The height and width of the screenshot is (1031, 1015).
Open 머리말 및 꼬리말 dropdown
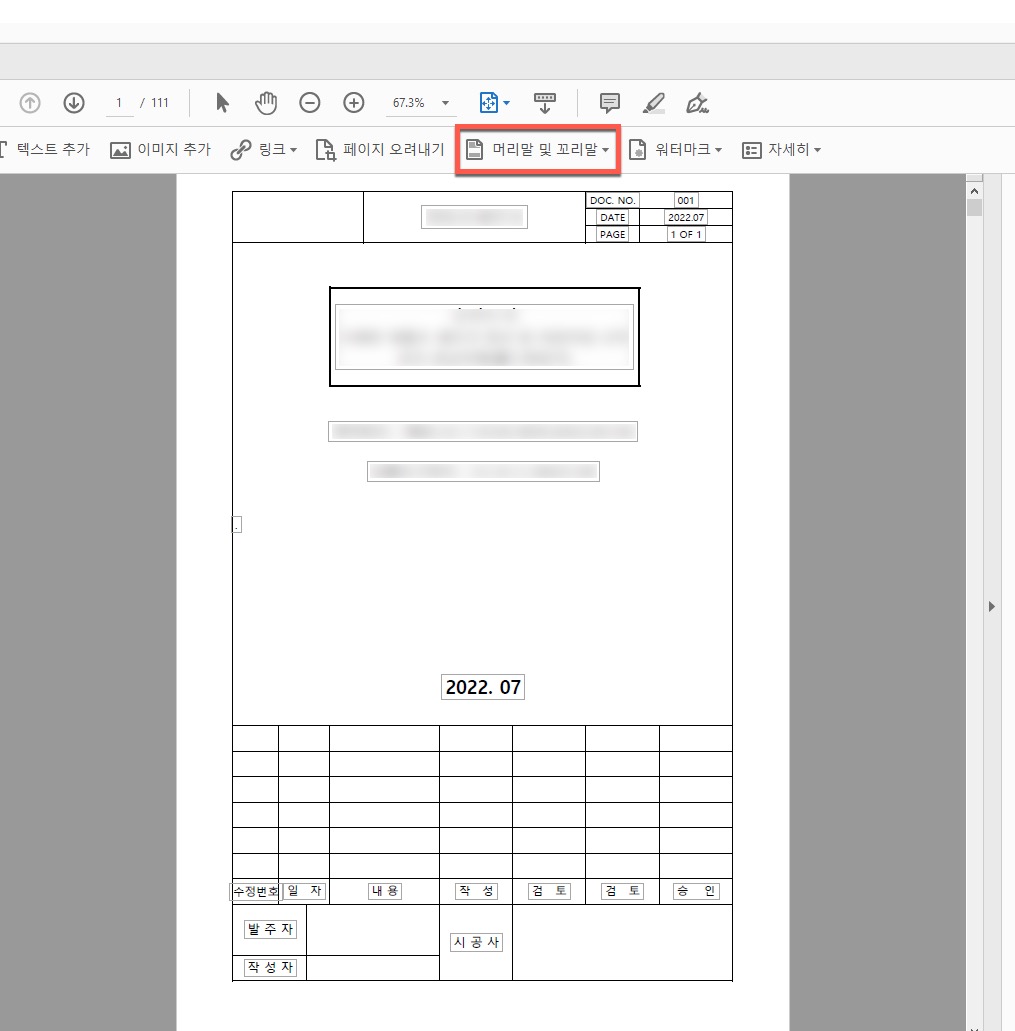[538, 149]
